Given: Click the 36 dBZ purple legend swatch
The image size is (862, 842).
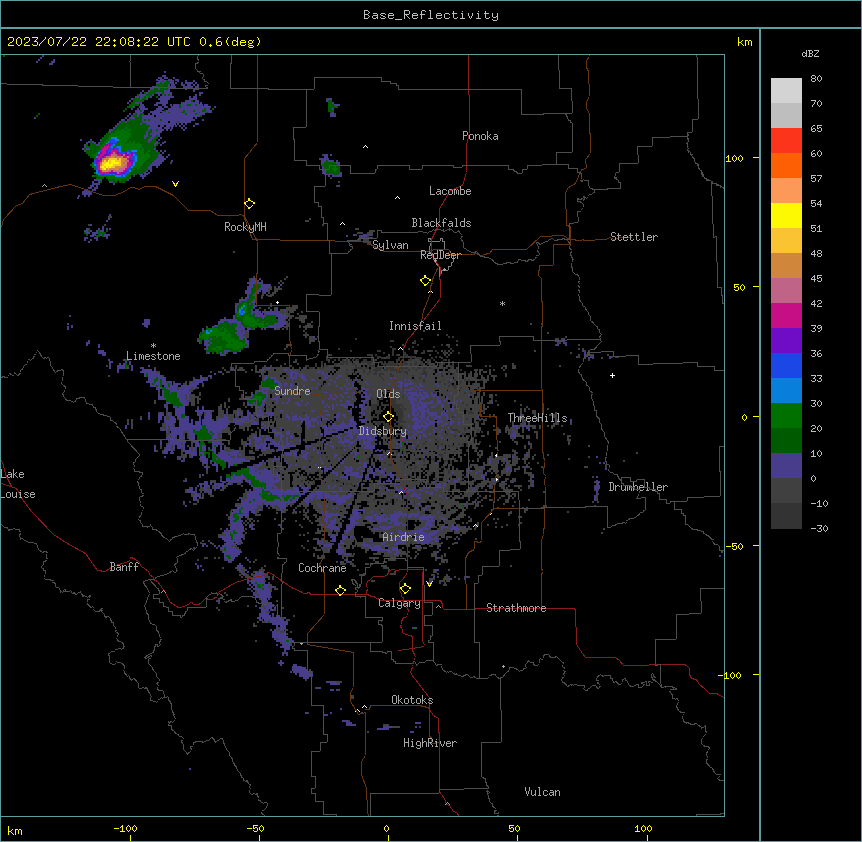Looking at the screenshot, I should click(786, 341).
